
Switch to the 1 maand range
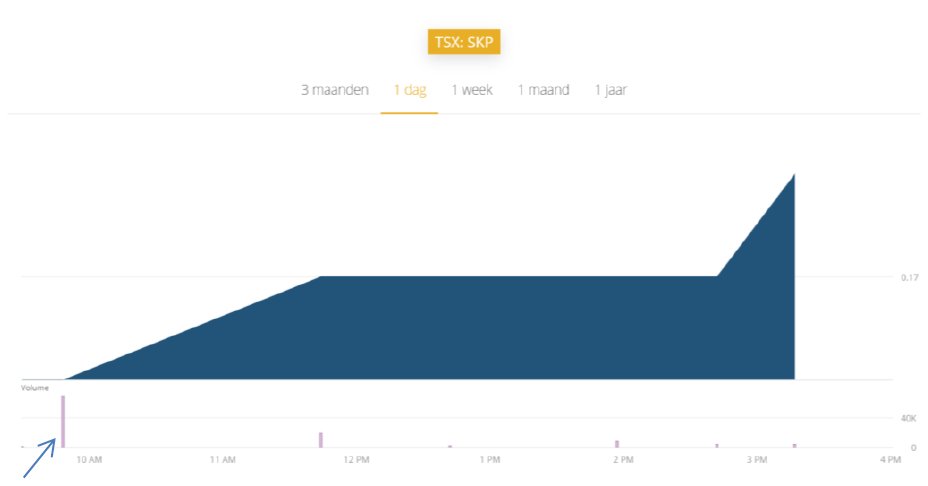pos(543,90)
